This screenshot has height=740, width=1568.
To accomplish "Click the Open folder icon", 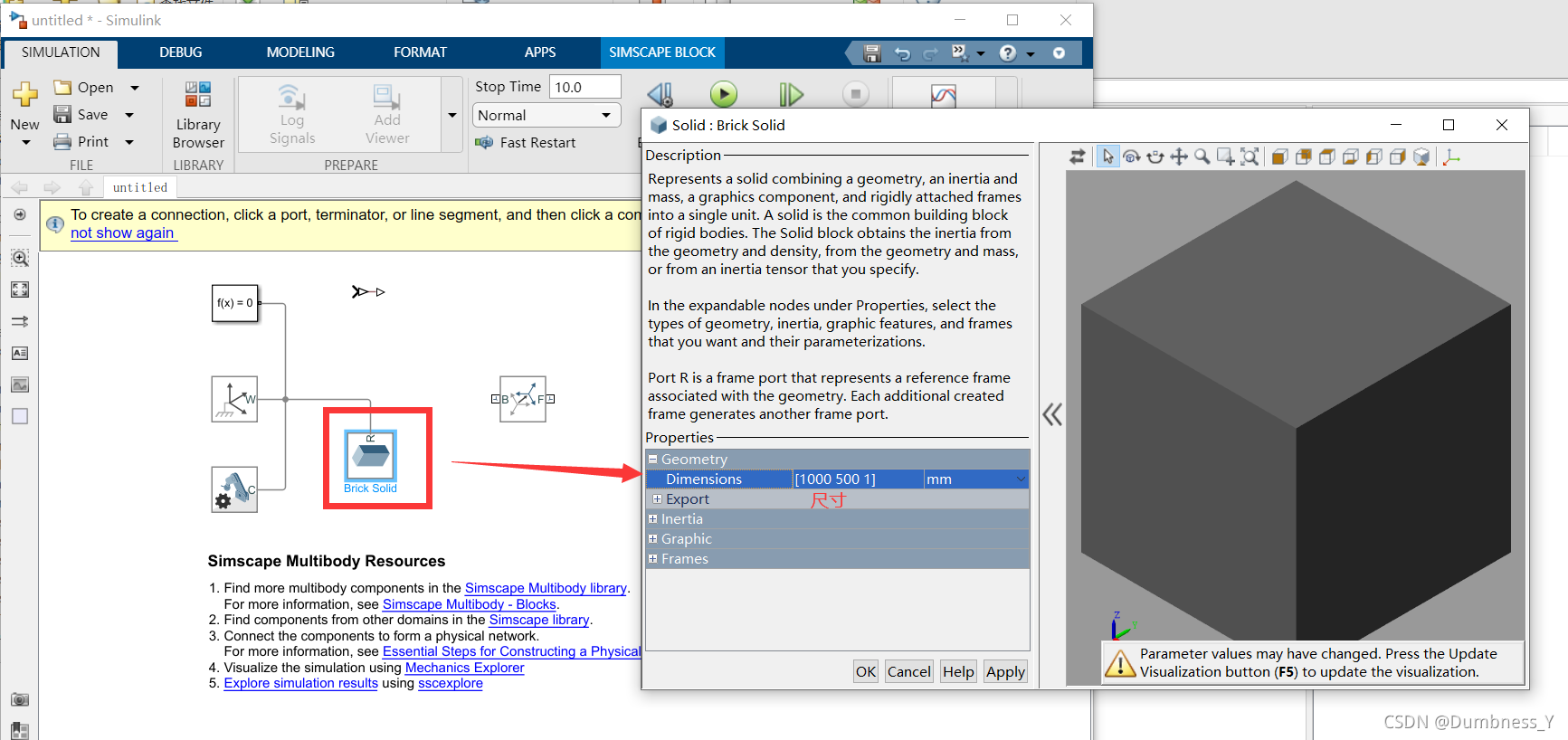I will point(62,87).
